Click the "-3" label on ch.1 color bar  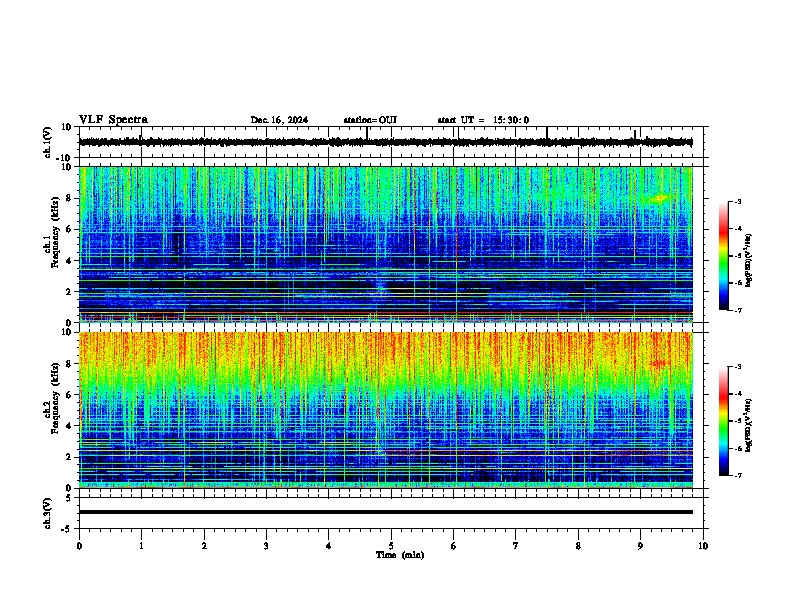(738, 201)
